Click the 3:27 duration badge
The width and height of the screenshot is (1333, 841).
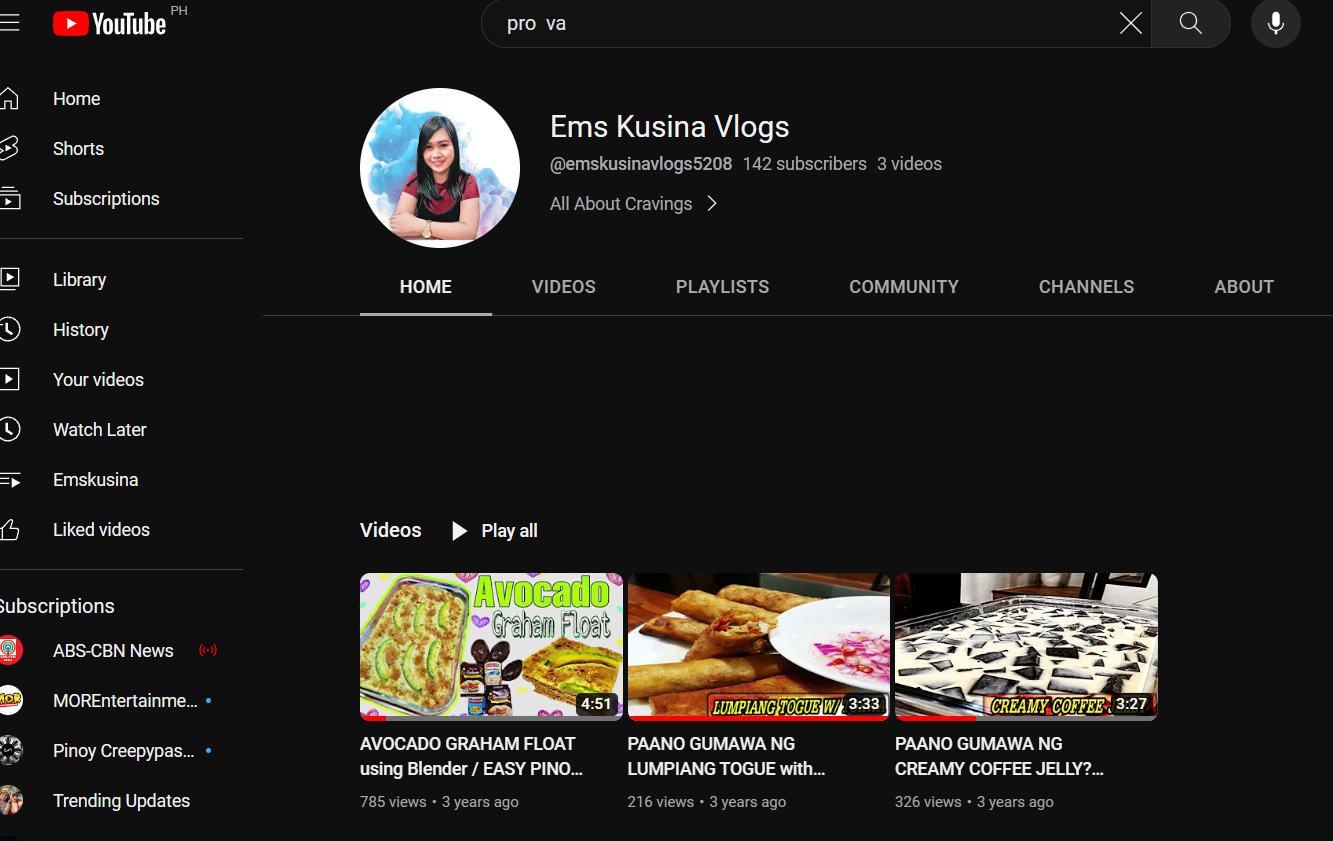coord(1131,704)
